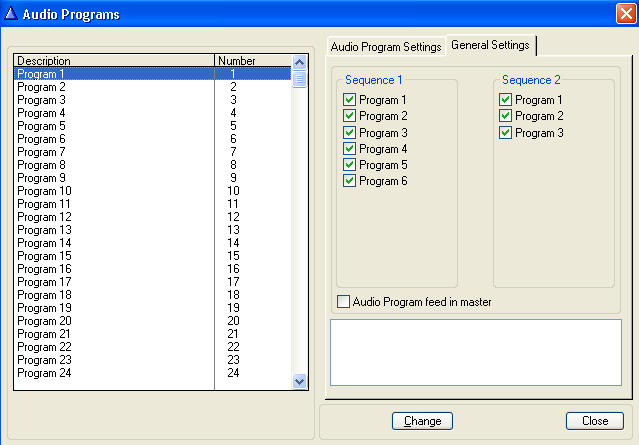
Task: Click the Audio Programs title bar icon
Action: click(11, 14)
